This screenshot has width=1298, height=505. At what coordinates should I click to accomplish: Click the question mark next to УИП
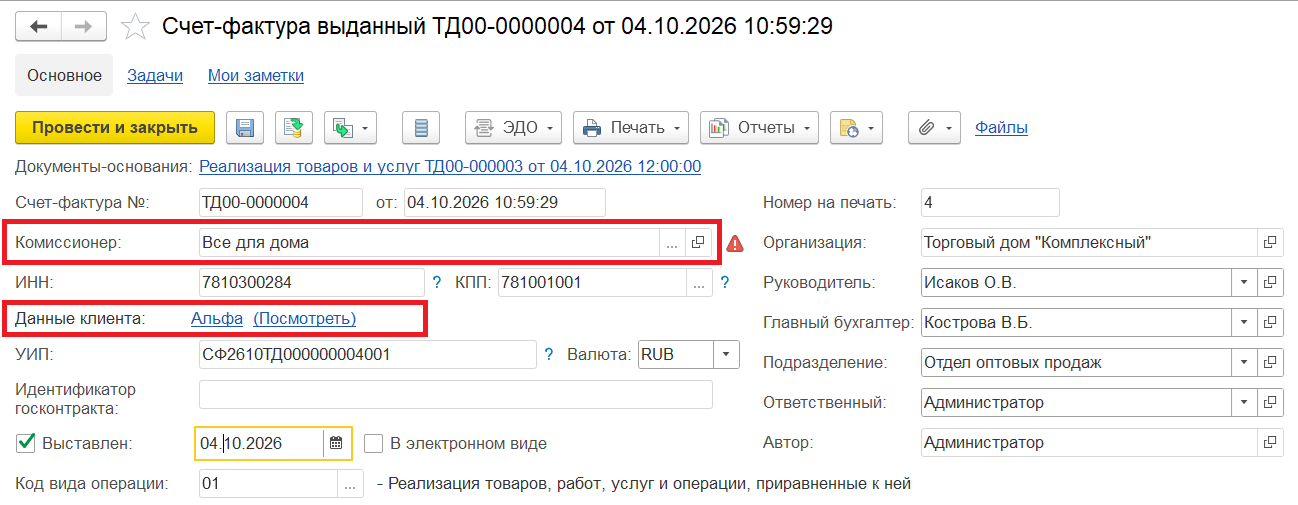548,354
